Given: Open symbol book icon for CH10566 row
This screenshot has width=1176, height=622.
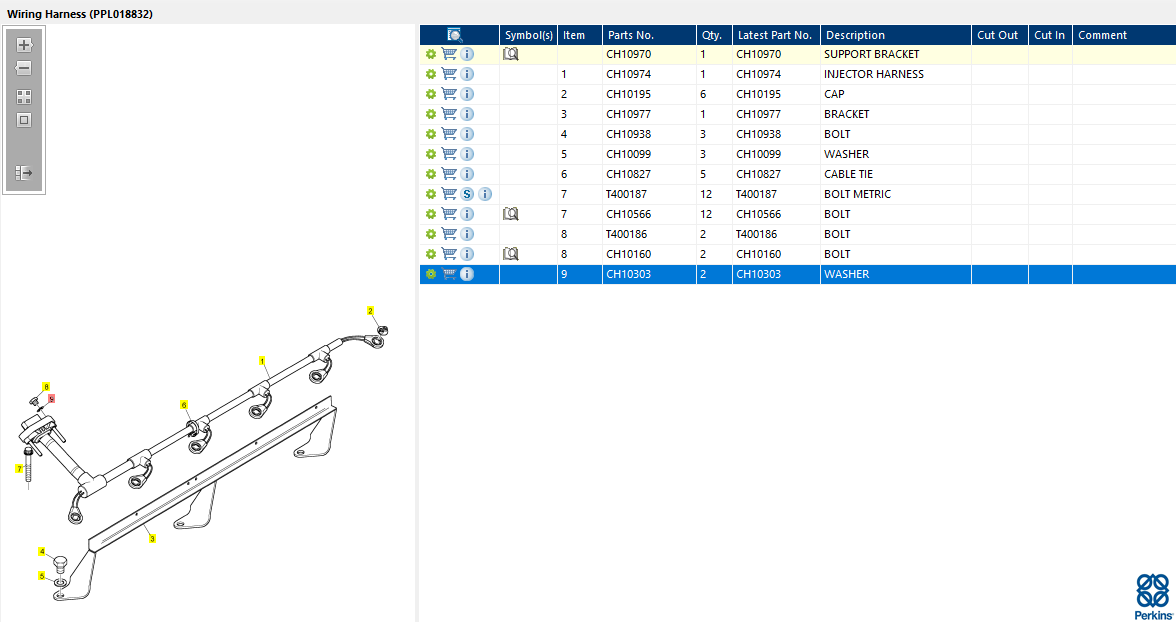Looking at the screenshot, I should tap(511, 214).
